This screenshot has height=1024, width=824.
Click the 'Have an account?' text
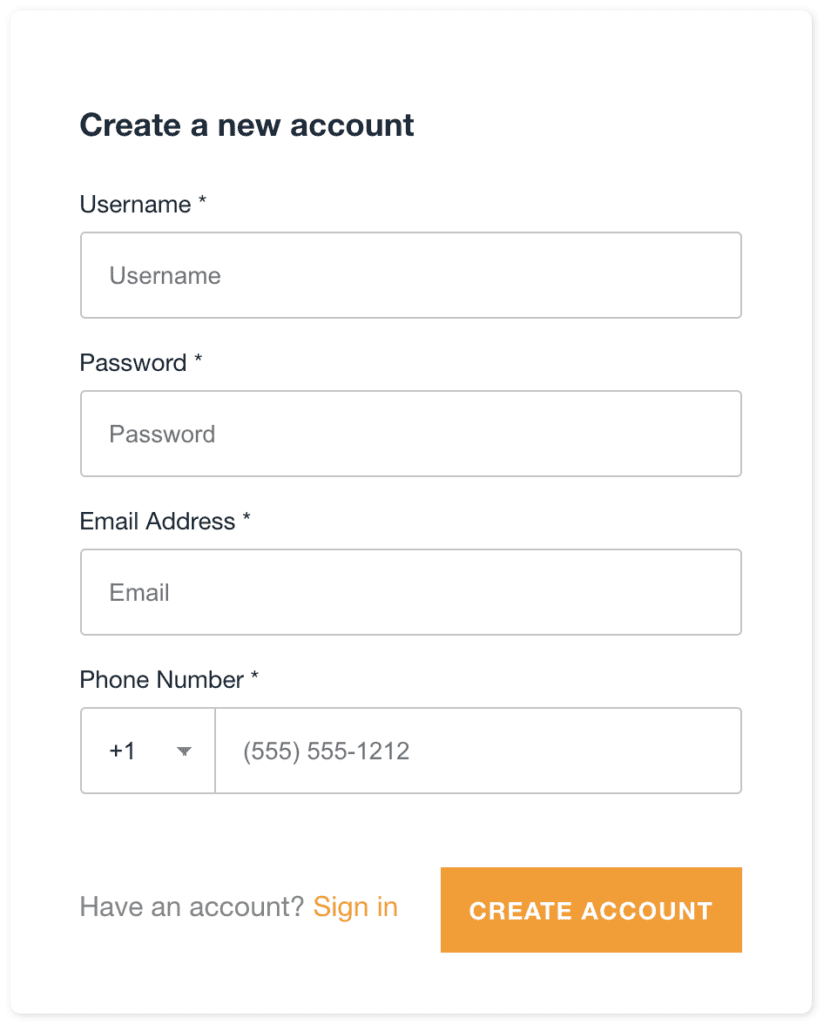point(191,907)
